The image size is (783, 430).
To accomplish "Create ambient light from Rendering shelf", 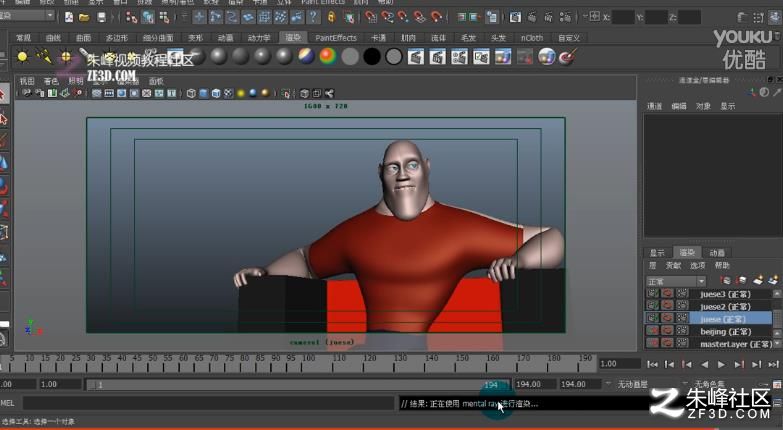I will click(22, 57).
